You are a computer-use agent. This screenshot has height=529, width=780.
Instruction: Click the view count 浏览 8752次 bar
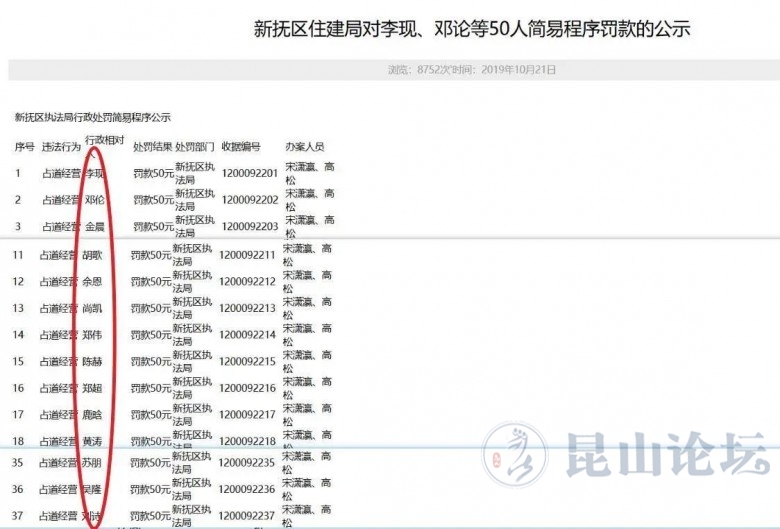pyautogui.click(x=416, y=70)
